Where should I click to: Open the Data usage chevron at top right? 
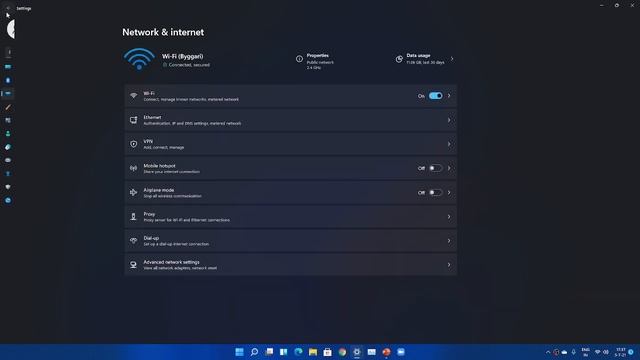pos(452,59)
